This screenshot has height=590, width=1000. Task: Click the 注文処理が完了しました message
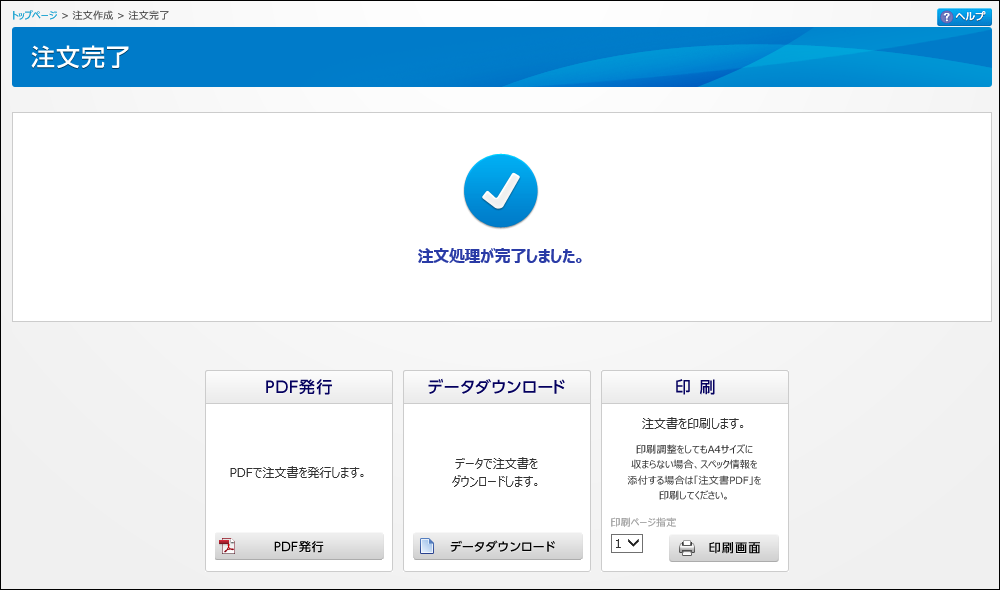click(x=500, y=256)
